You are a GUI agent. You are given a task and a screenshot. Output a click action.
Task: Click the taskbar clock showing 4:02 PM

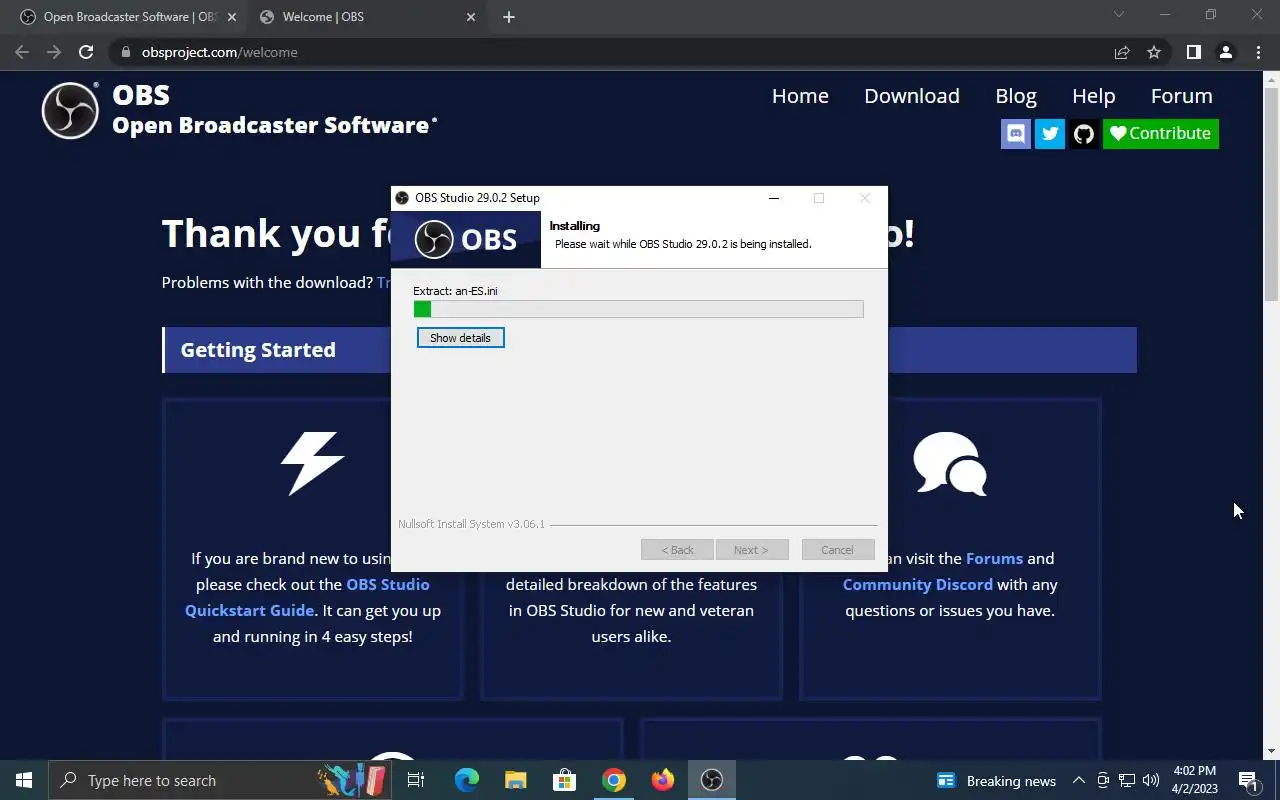click(x=1193, y=780)
